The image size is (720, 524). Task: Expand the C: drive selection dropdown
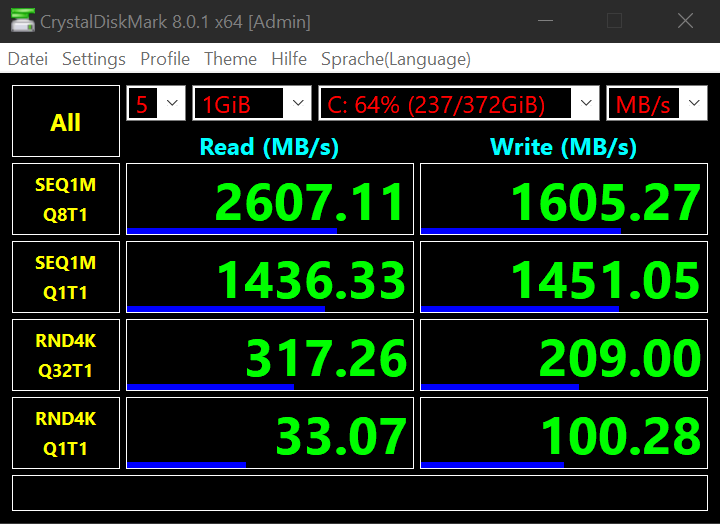point(459,103)
